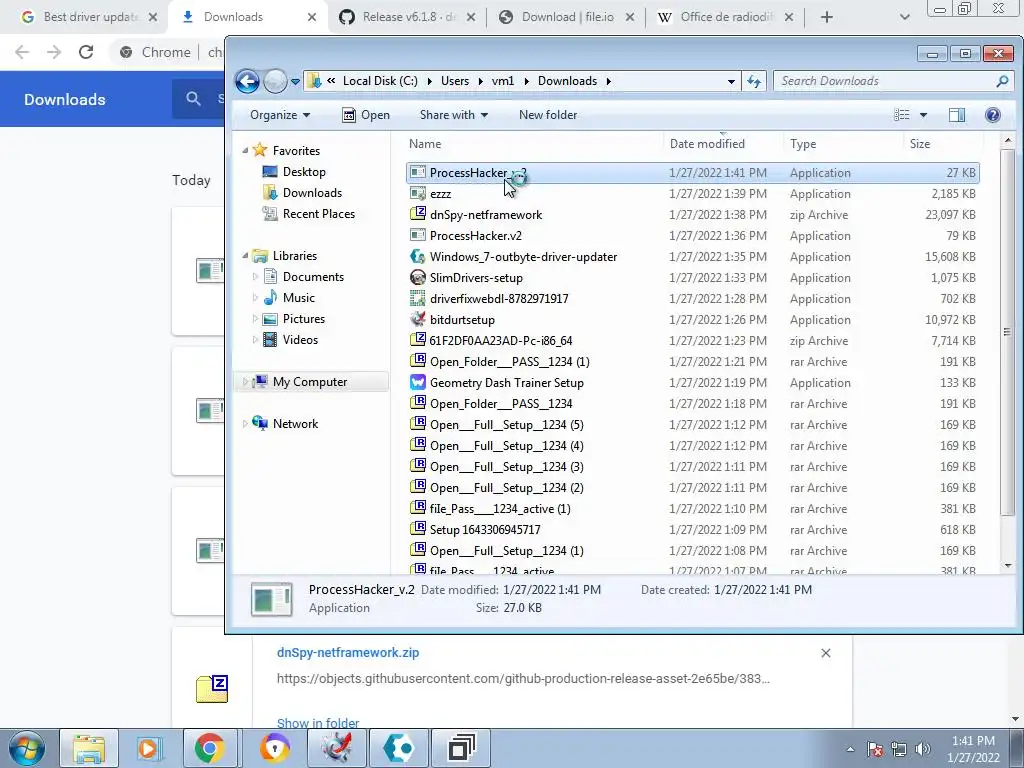This screenshot has height=768, width=1024.
Task: Expand the Music library
Action: 255,298
